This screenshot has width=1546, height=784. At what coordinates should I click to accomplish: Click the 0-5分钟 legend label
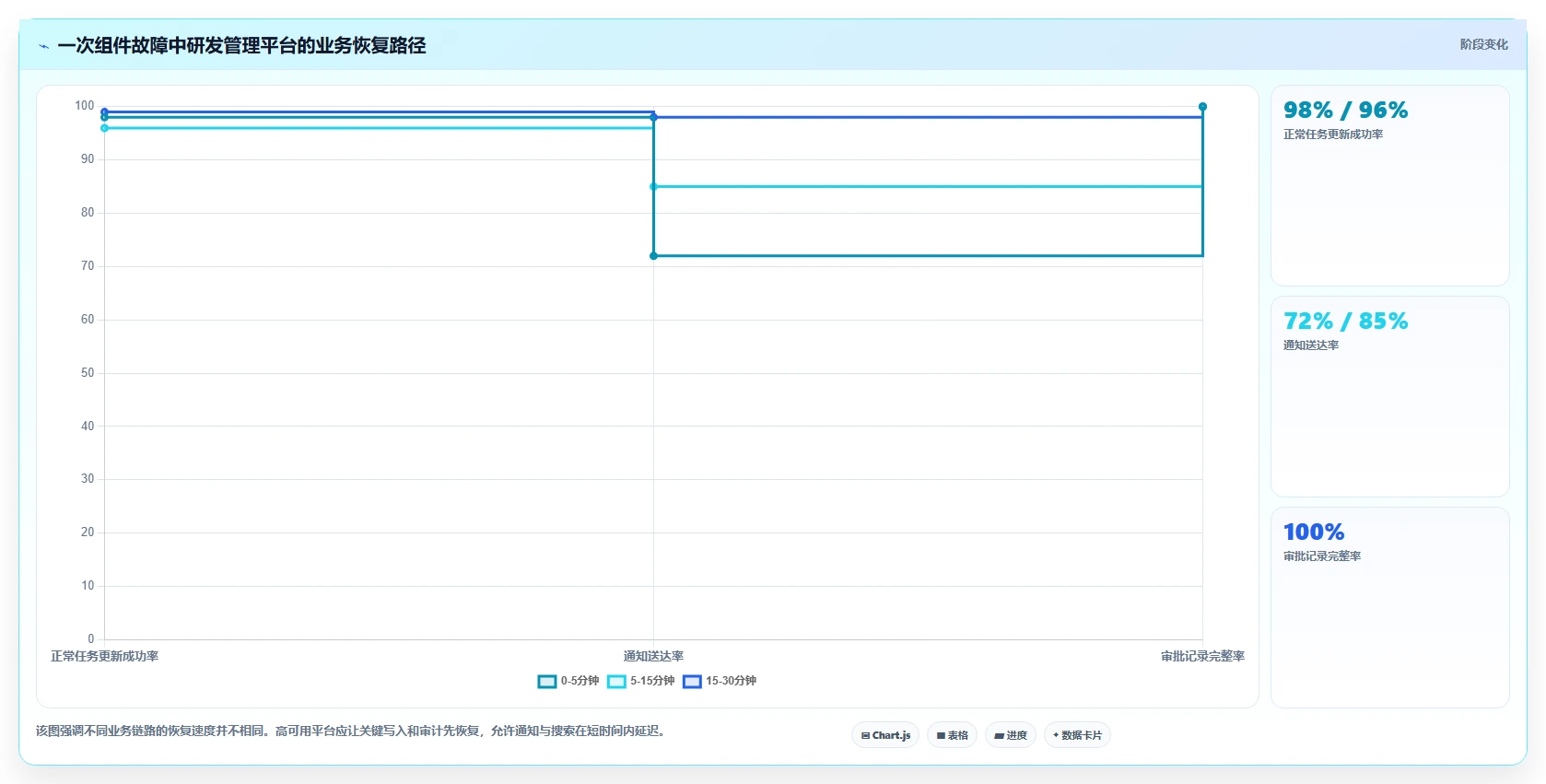click(580, 681)
